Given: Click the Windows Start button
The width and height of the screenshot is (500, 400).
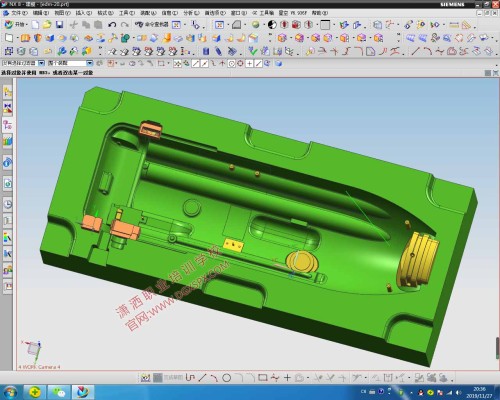Looking at the screenshot, I should point(10,392).
